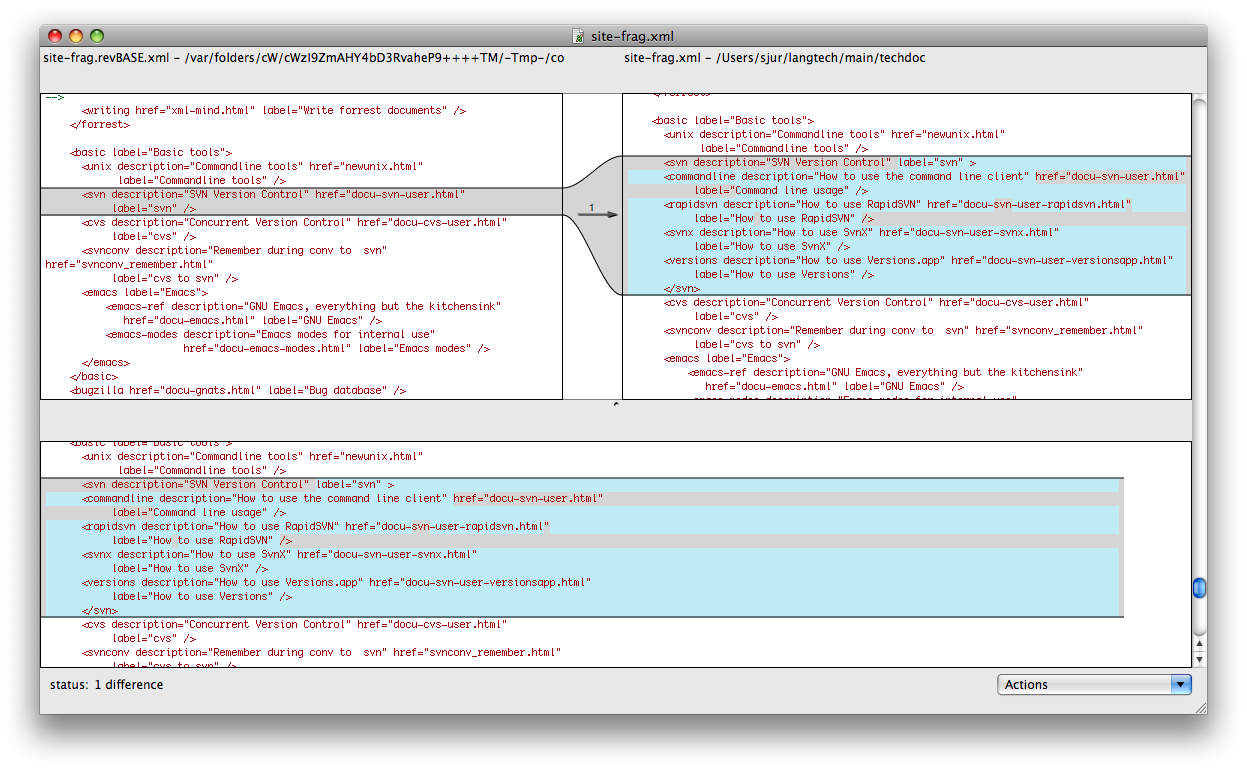Click the site-frag.xml document icon in title bar

(578, 37)
